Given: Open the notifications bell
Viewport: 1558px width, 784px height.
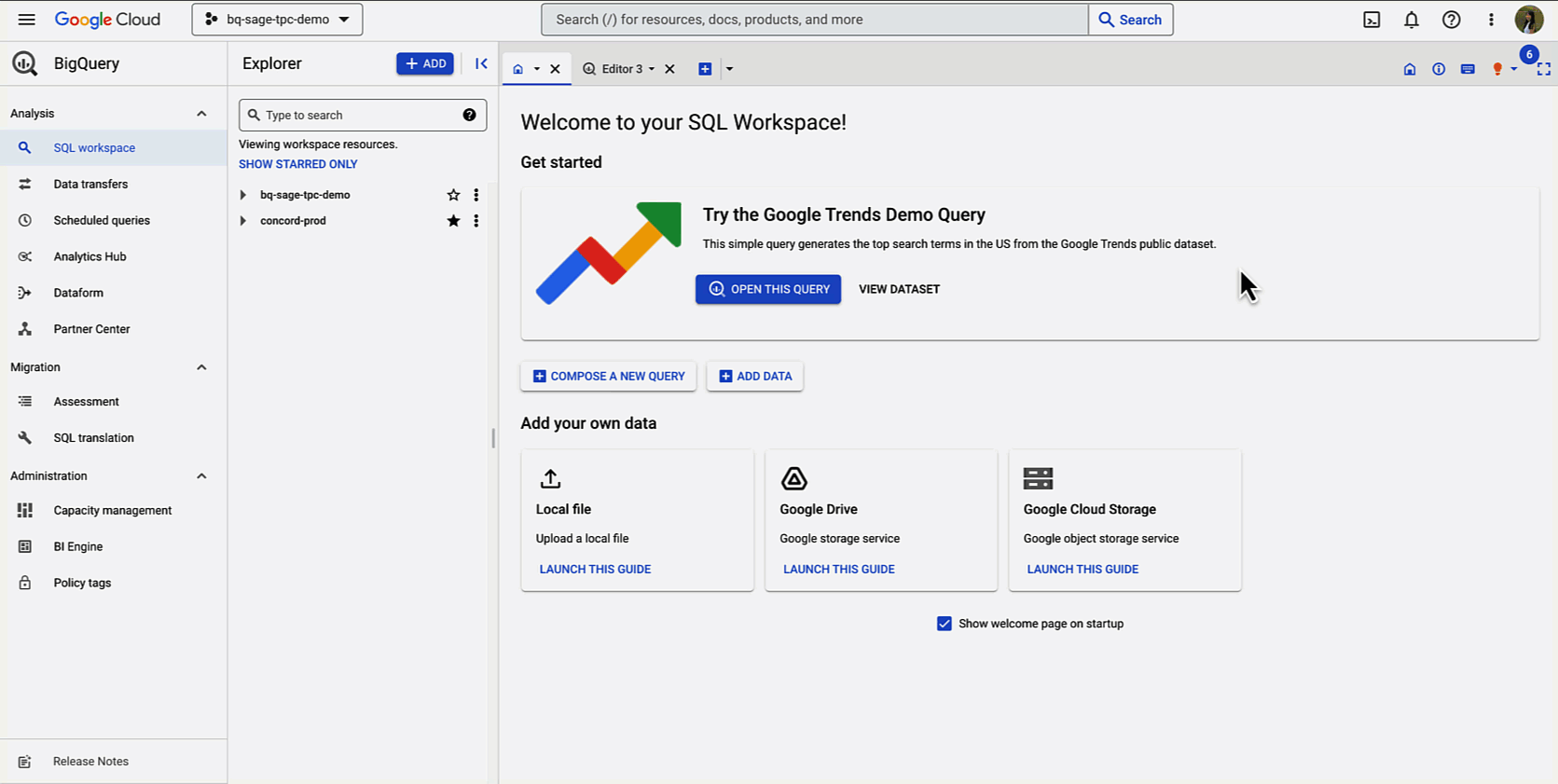Looking at the screenshot, I should [1412, 20].
